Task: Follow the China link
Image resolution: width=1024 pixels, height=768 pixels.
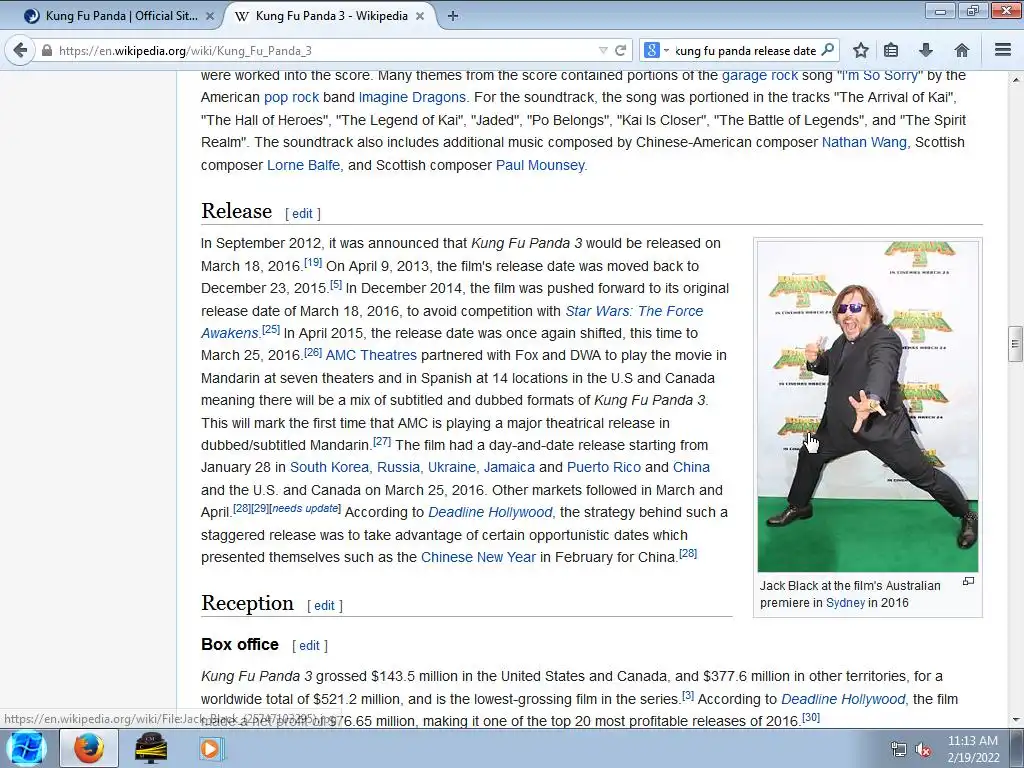Action: [691, 468]
